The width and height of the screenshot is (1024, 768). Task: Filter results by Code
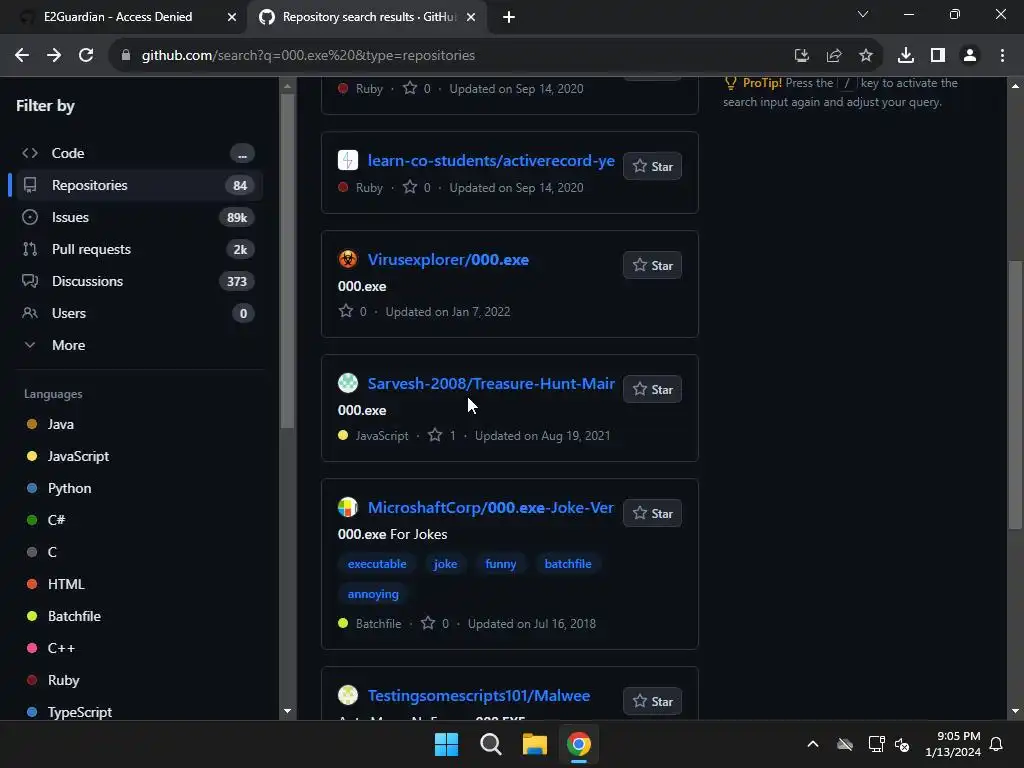click(136, 153)
